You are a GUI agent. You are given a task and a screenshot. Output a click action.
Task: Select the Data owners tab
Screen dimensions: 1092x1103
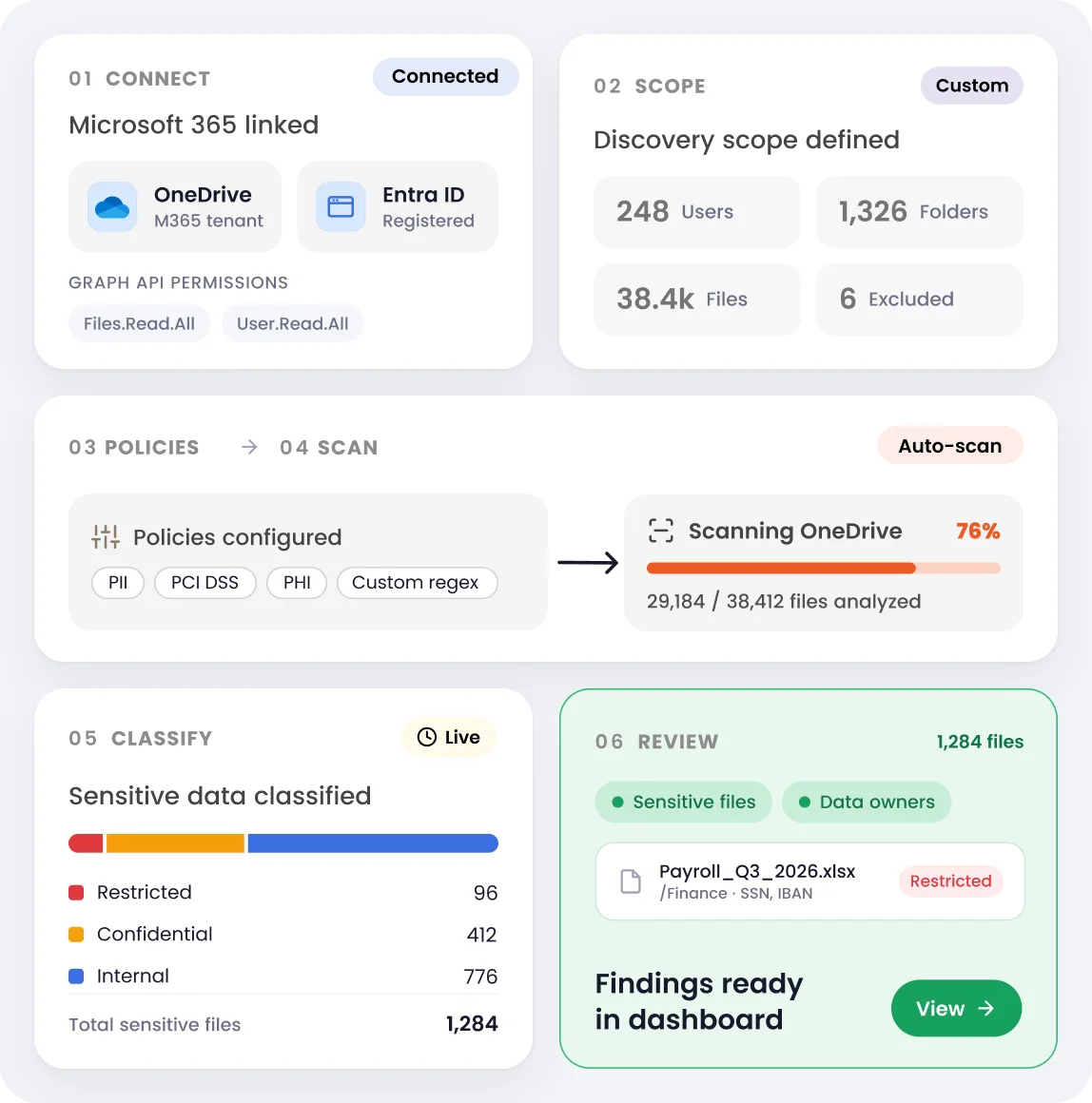(x=867, y=802)
